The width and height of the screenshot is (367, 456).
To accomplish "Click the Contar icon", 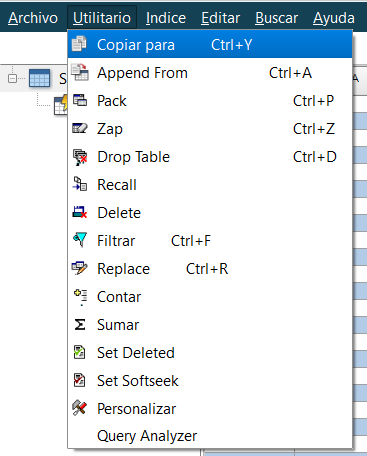I will pos(81,297).
